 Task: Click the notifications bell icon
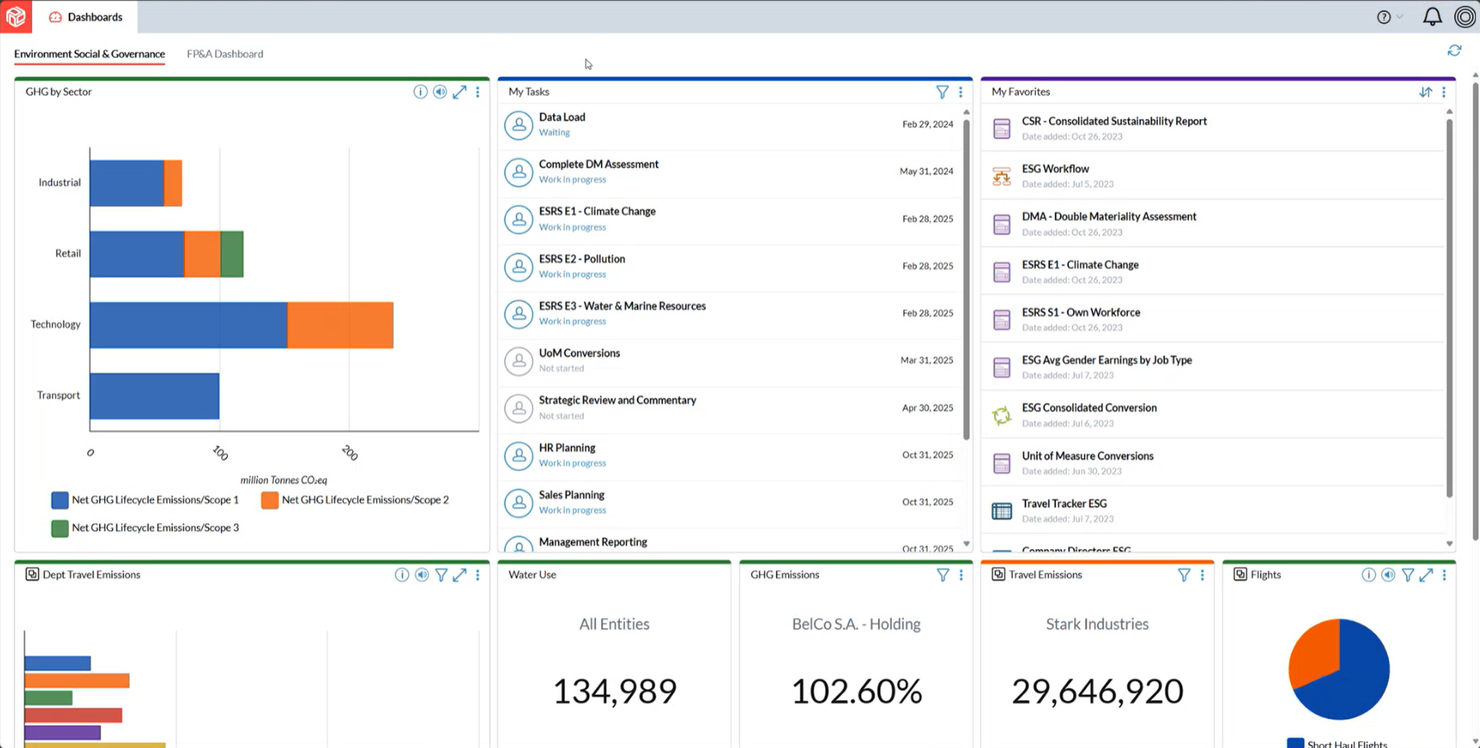click(x=1432, y=16)
